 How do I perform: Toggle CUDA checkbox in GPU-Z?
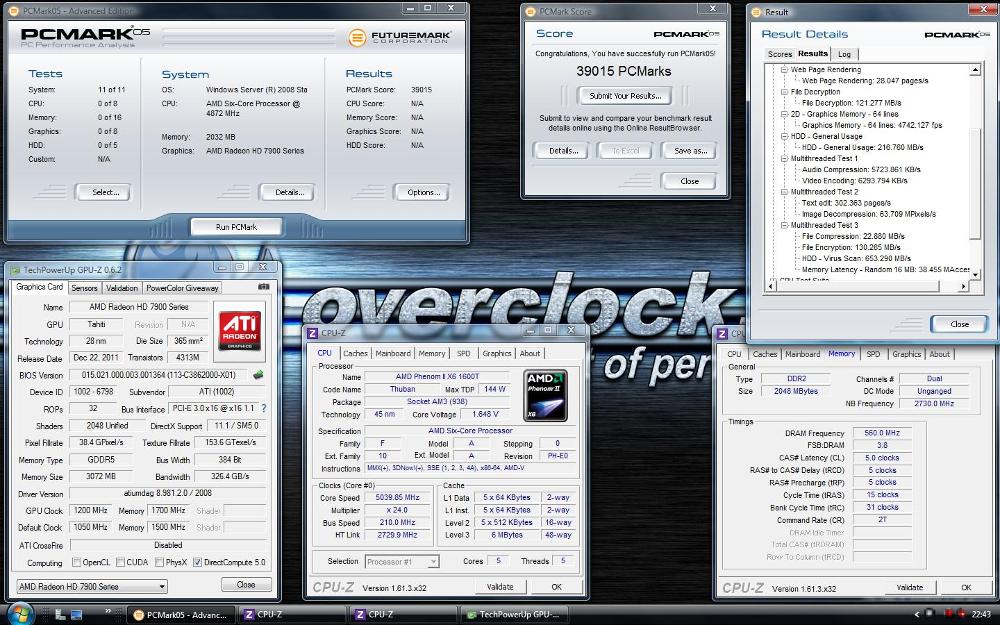121,562
